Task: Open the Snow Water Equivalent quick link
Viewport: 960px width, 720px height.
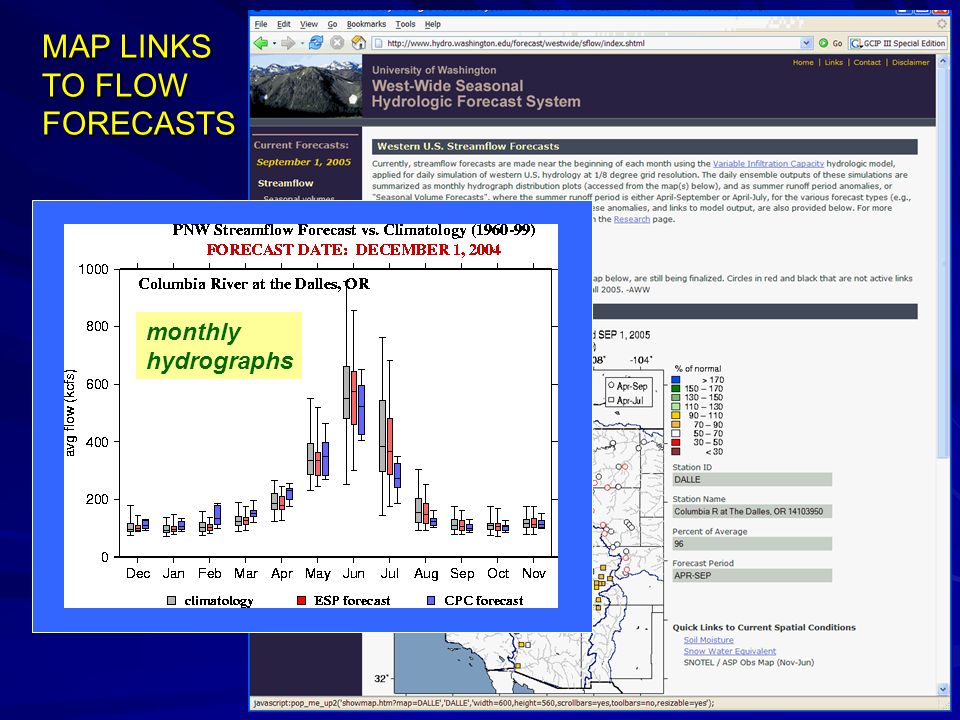Action: (729, 651)
